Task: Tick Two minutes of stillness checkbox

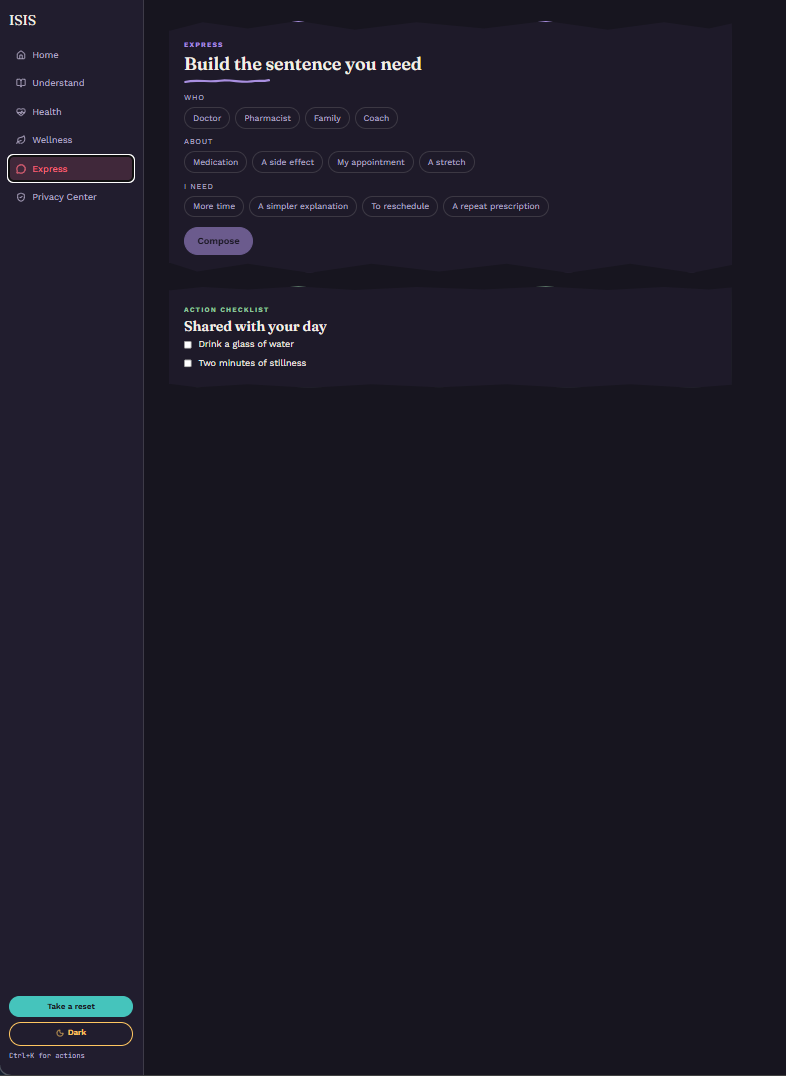Action: [x=188, y=363]
